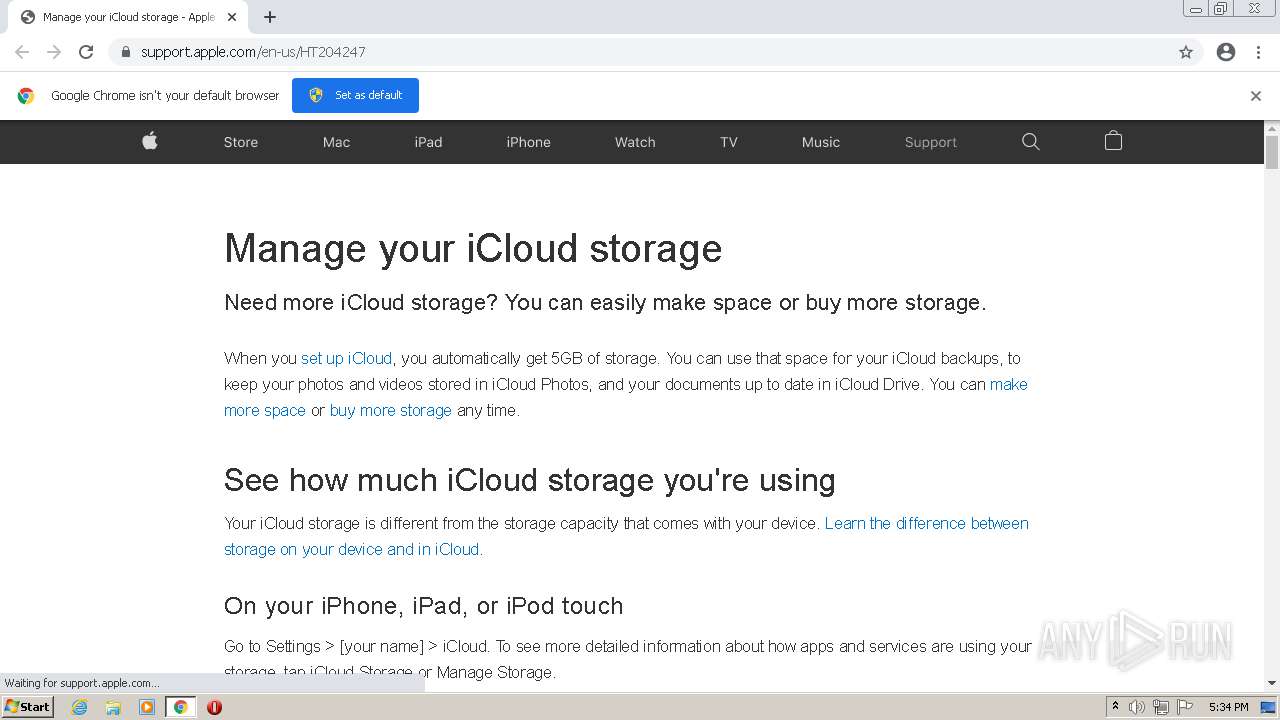Open the shopping bag icon

coord(1113,141)
